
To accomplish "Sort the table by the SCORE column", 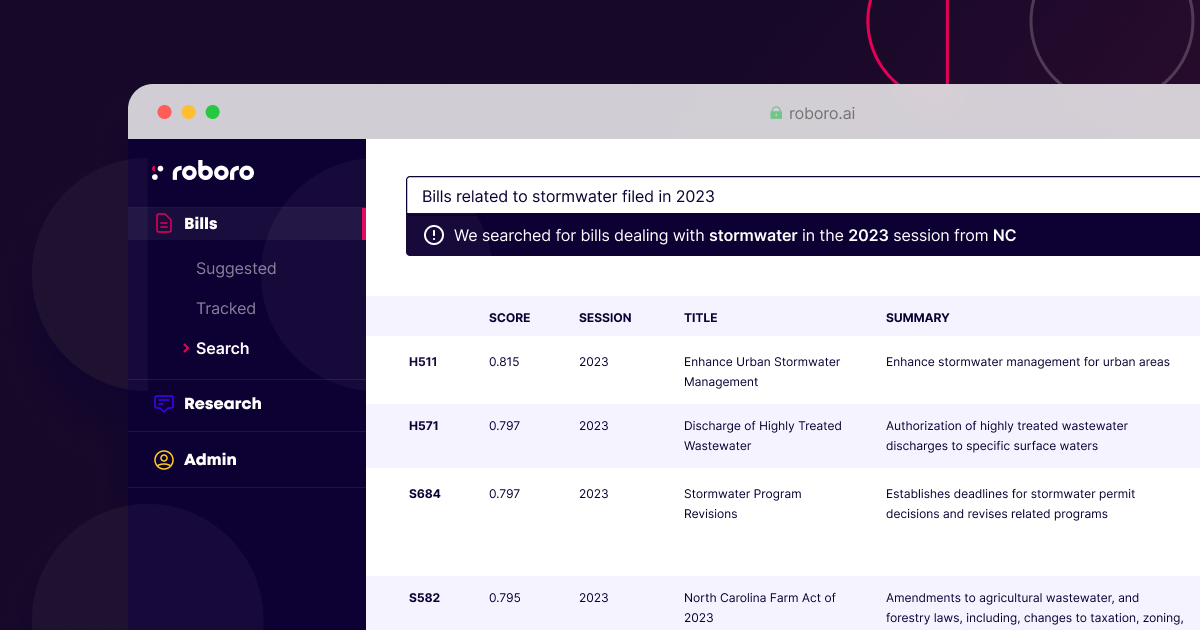I will pyautogui.click(x=510, y=317).
